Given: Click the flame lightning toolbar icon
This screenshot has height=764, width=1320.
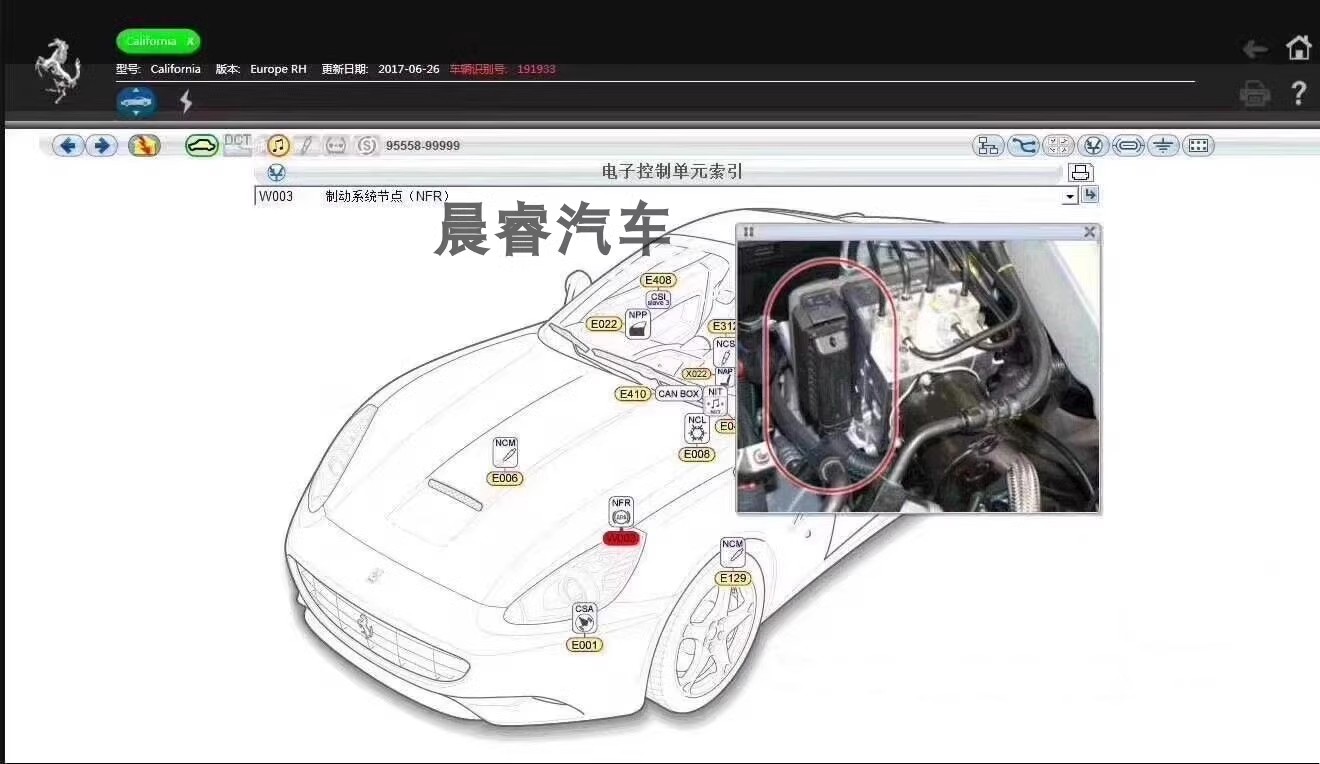Looking at the screenshot, I should (144, 146).
